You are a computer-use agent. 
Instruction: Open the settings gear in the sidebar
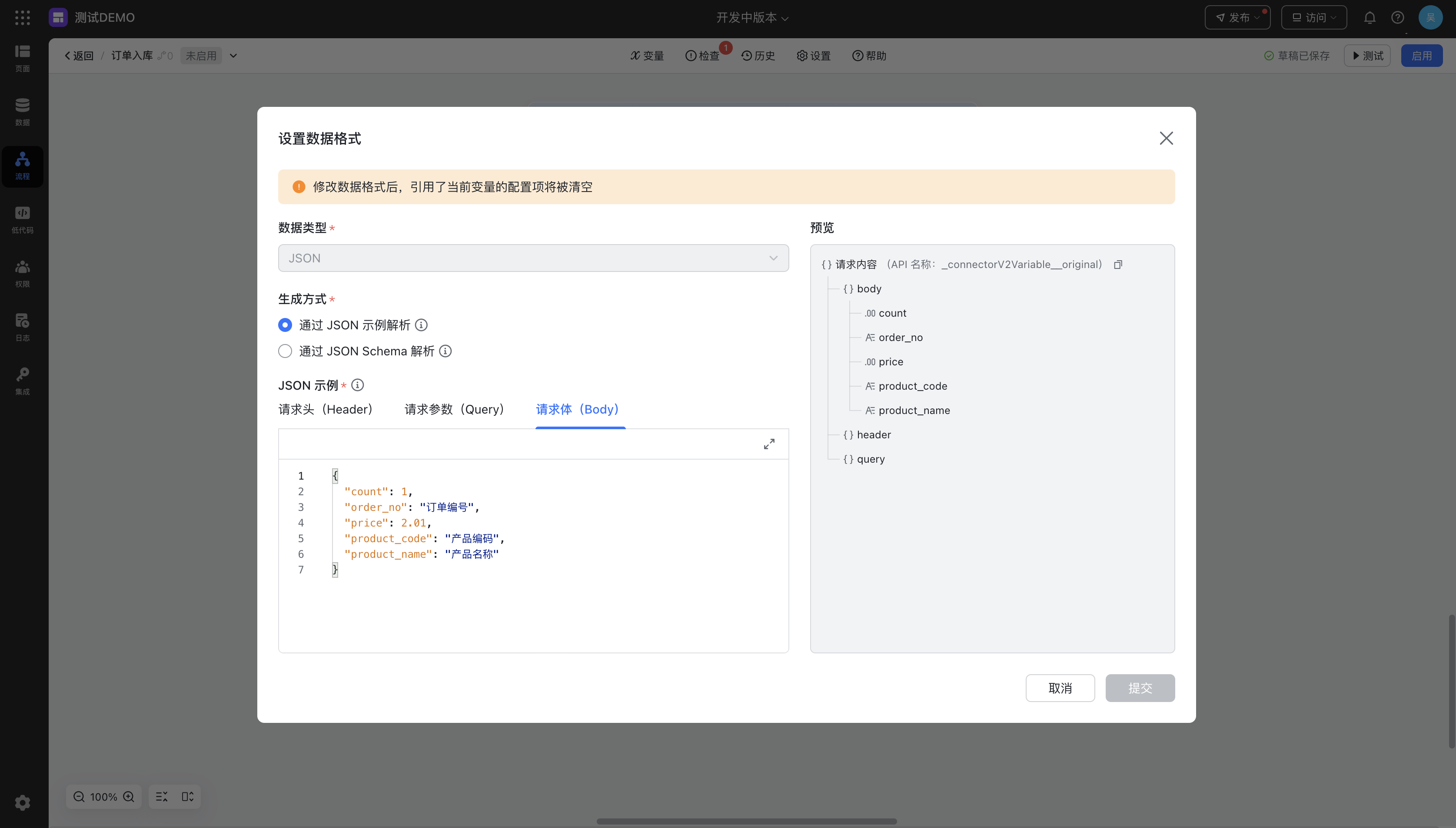[x=22, y=802]
